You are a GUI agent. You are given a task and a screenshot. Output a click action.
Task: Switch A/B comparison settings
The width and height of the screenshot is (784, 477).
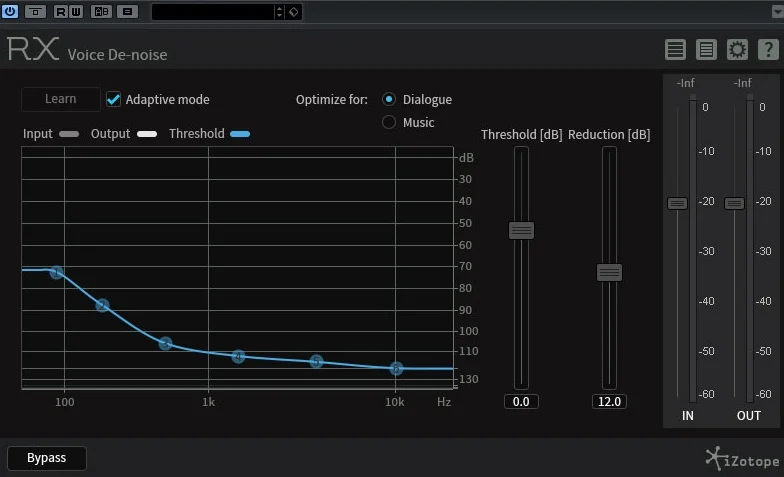102,11
